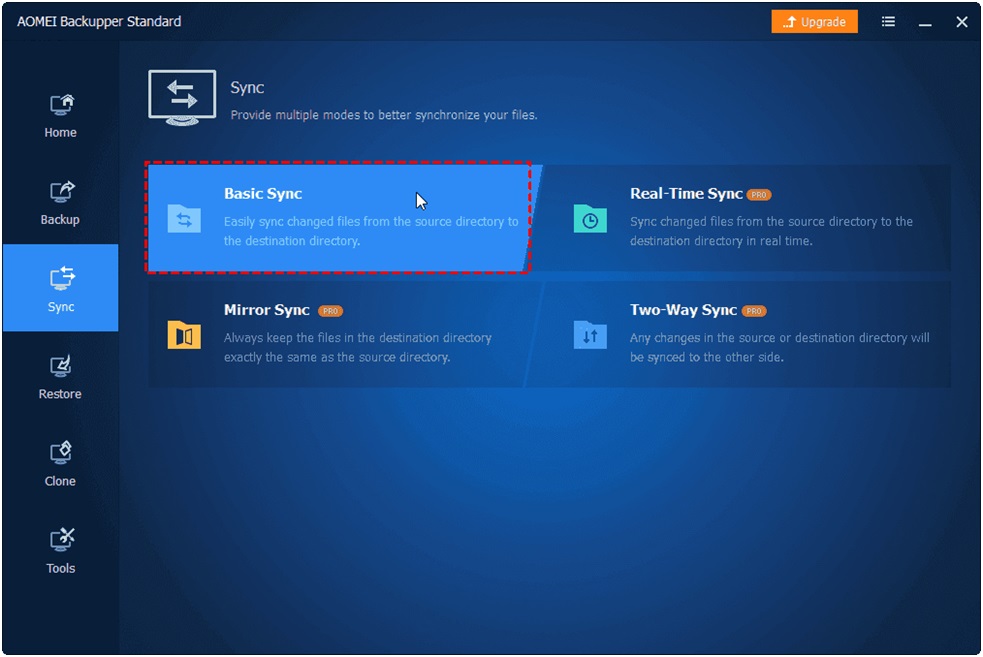Click the Basic Sync folder icon
The image size is (983, 657).
click(183, 219)
